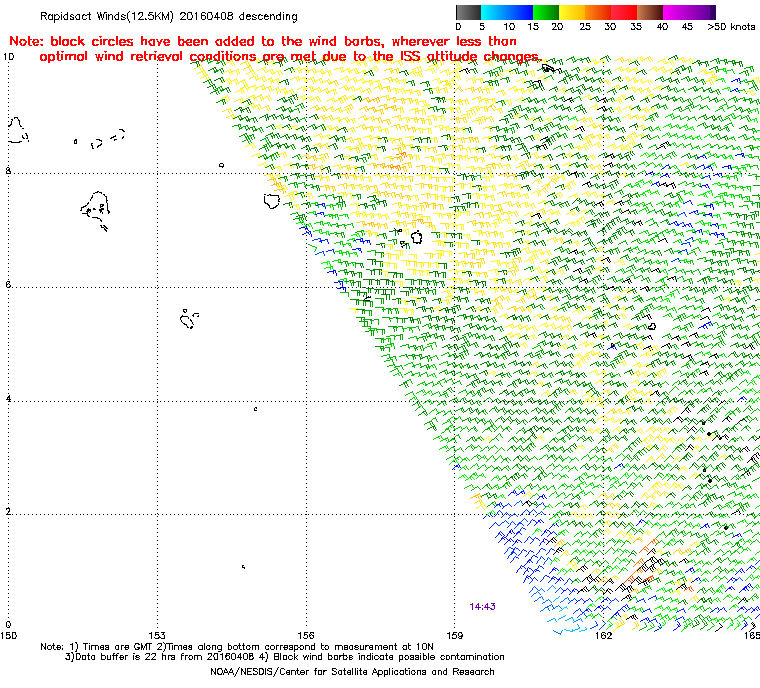This screenshot has width=760, height=688.
Task: Click the magenta-purple 40-50 knots legend band
Action: 689,12
